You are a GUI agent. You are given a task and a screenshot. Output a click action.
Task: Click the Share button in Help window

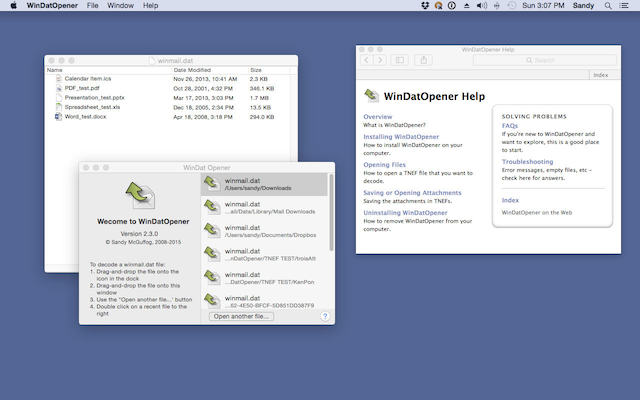pos(424,60)
